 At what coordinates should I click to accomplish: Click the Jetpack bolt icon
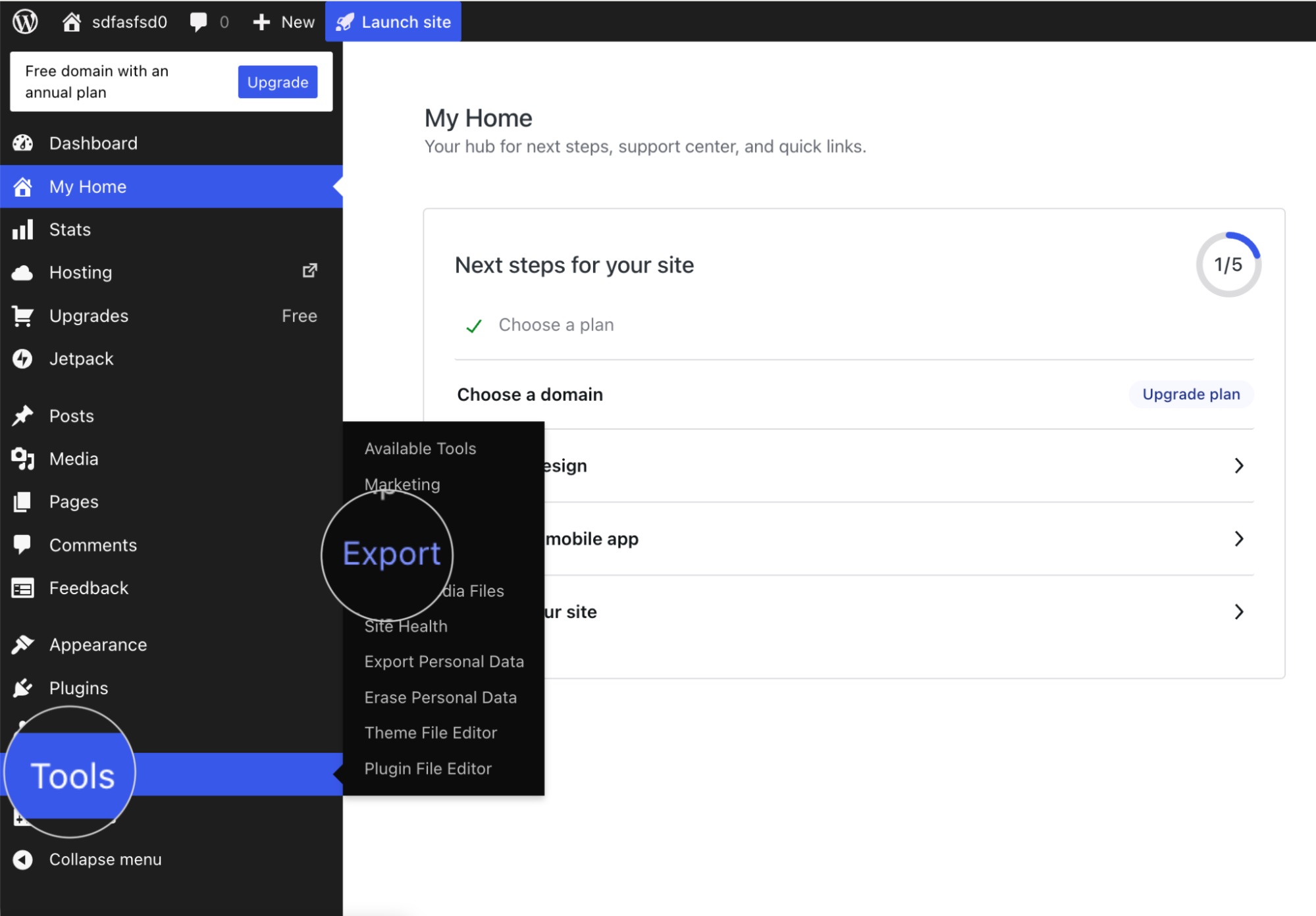[23, 359]
